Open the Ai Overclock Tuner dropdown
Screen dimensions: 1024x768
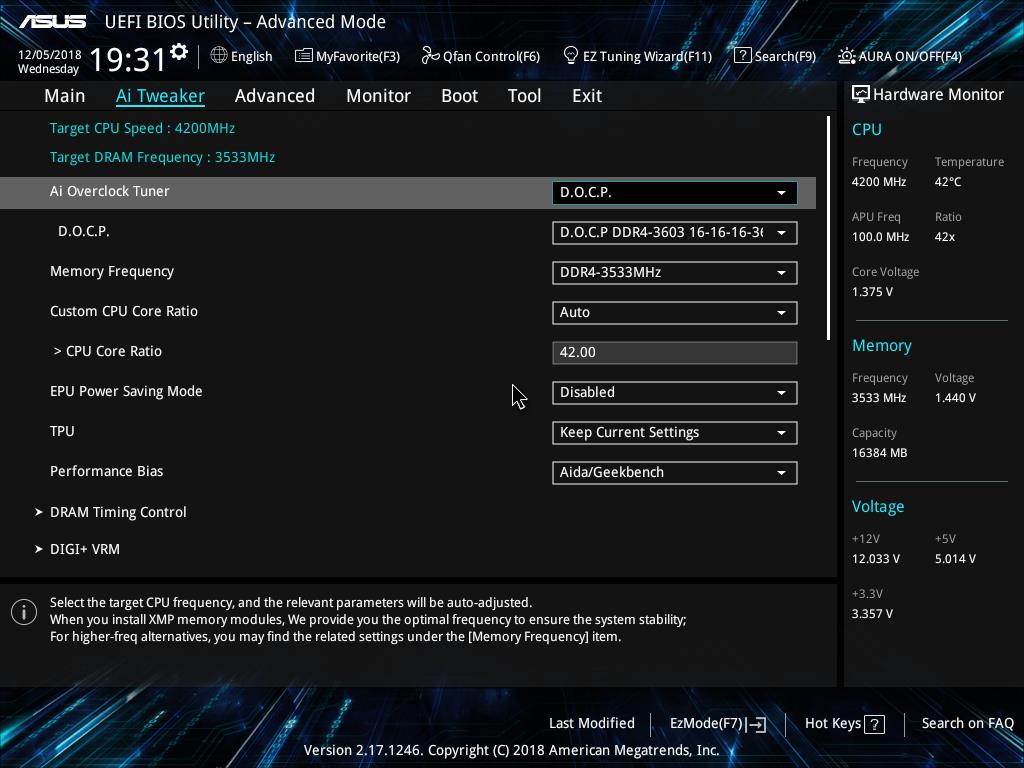coord(675,193)
